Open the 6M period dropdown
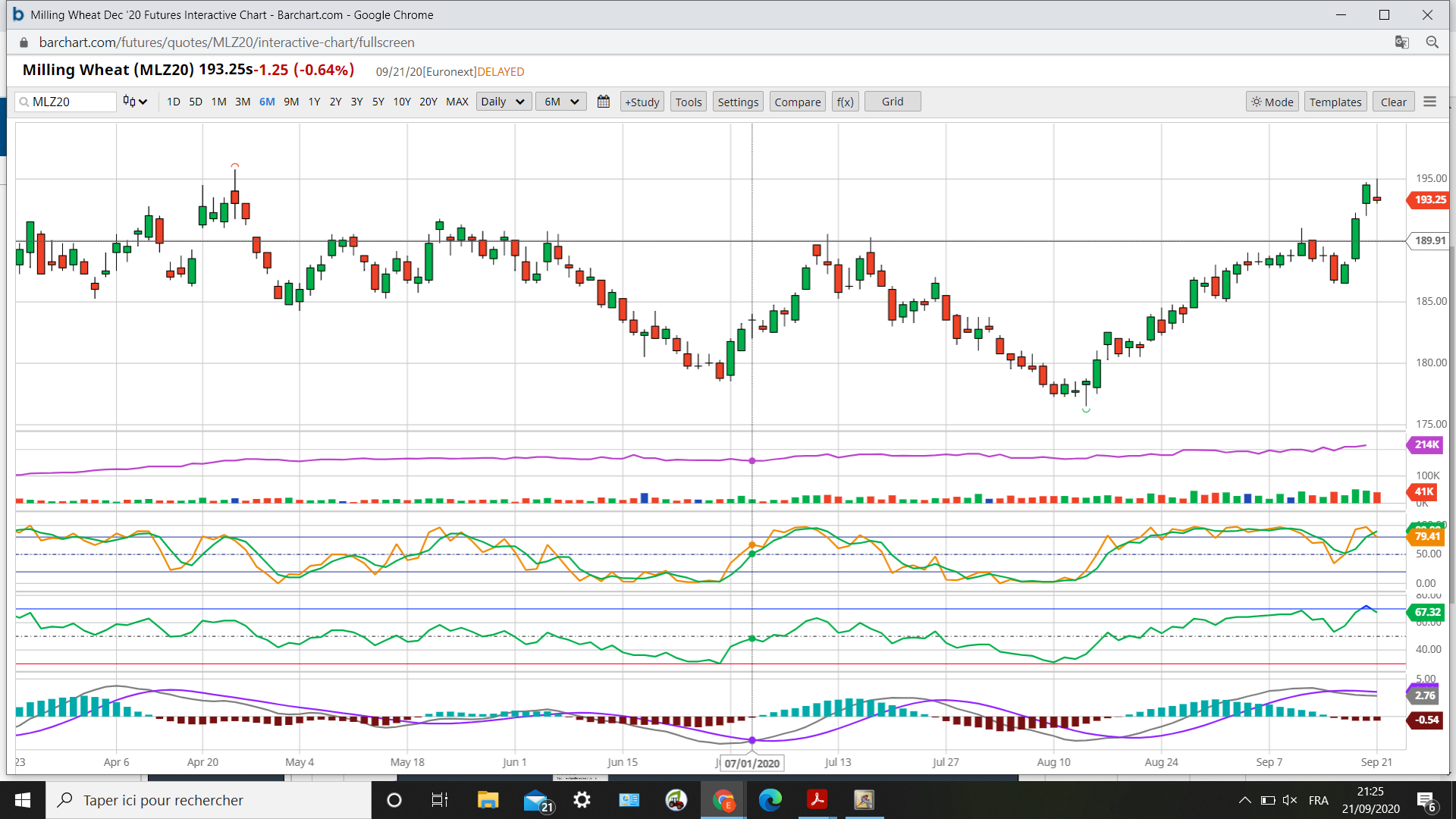Image resolution: width=1456 pixels, height=819 pixels. (561, 102)
